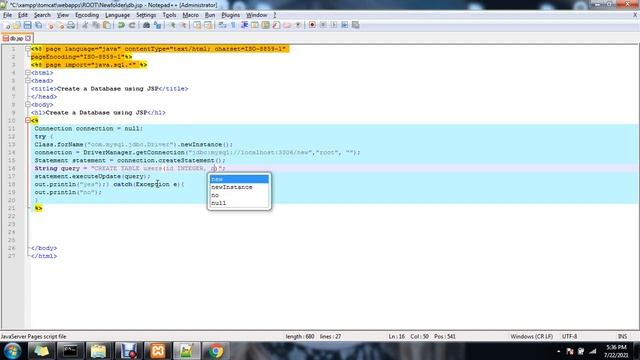Choose 'null' in autocomplete list
The height and width of the screenshot is (360, 640).
coord(239,203)
